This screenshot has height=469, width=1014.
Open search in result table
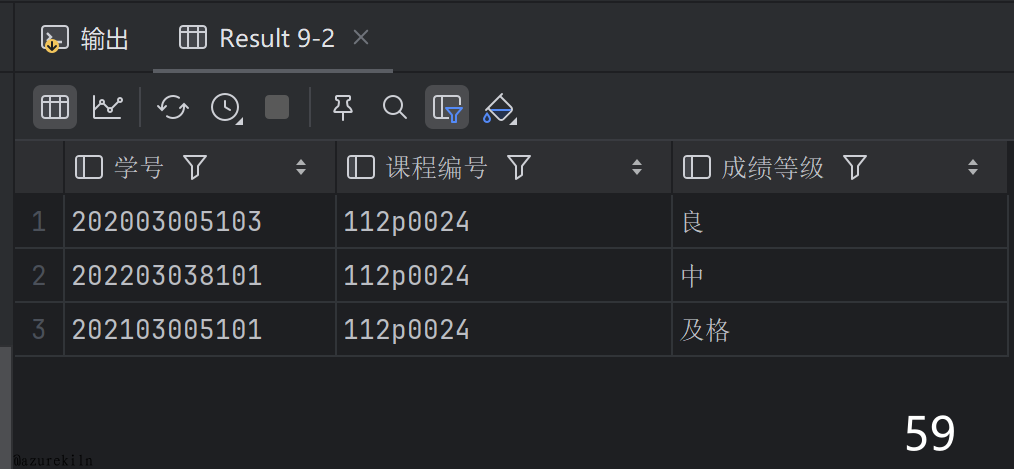click(395, 107)
